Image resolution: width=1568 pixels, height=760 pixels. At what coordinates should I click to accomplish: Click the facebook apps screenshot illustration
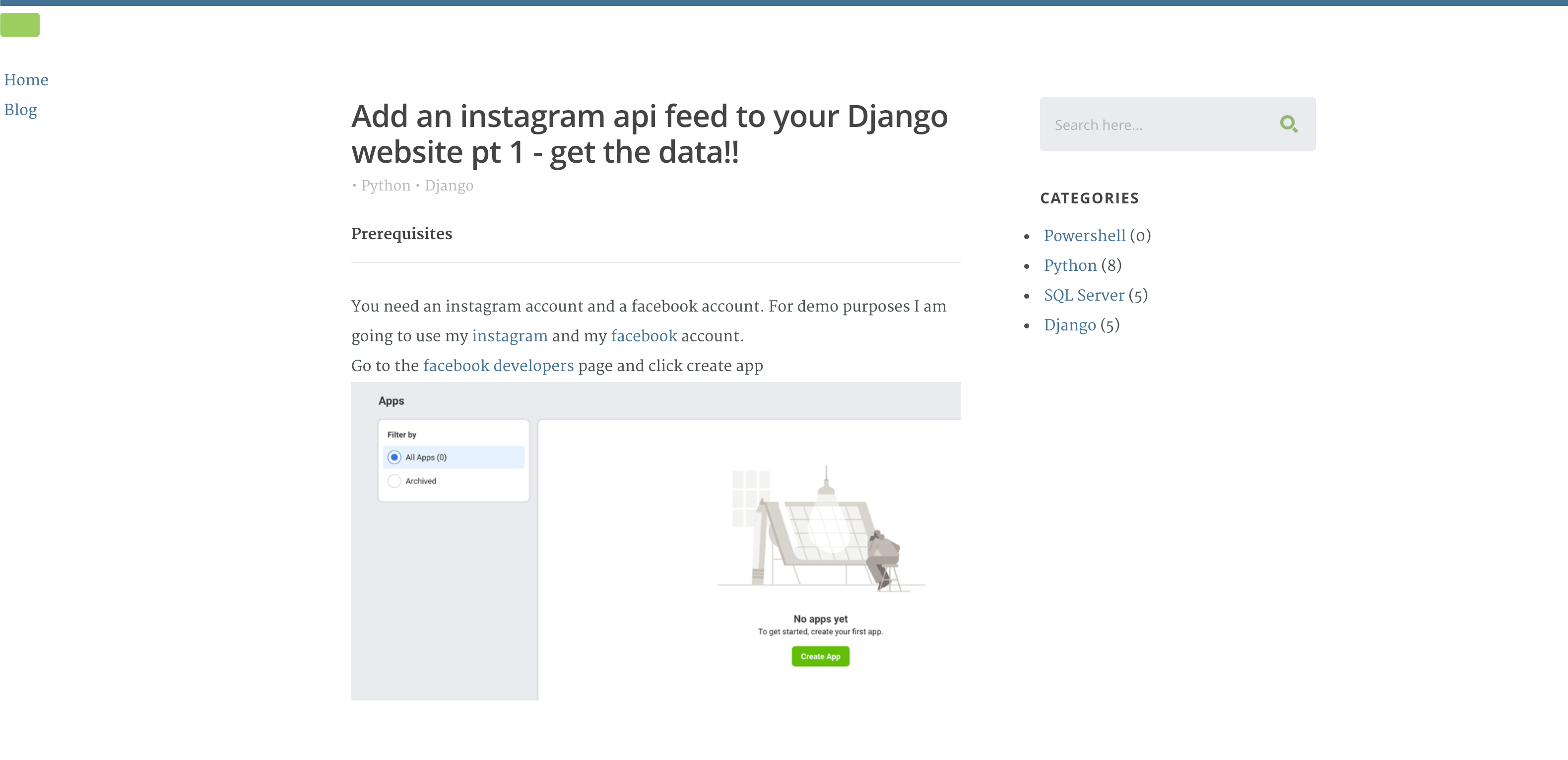(x=655, y=541)
